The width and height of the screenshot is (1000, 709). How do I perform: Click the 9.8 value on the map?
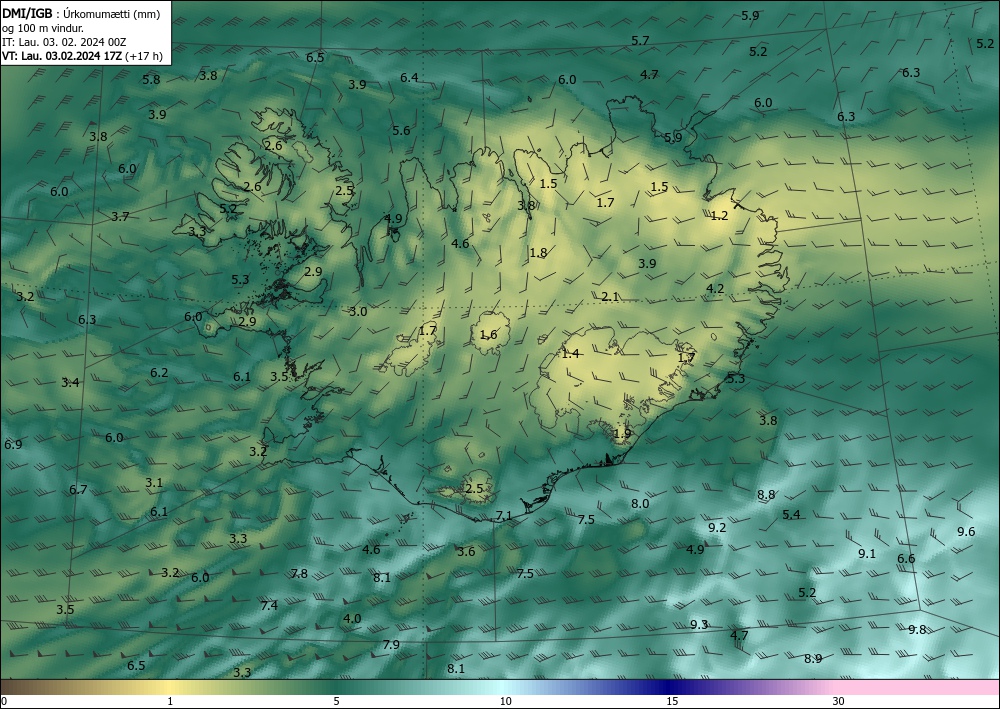(x=917, y=629)
